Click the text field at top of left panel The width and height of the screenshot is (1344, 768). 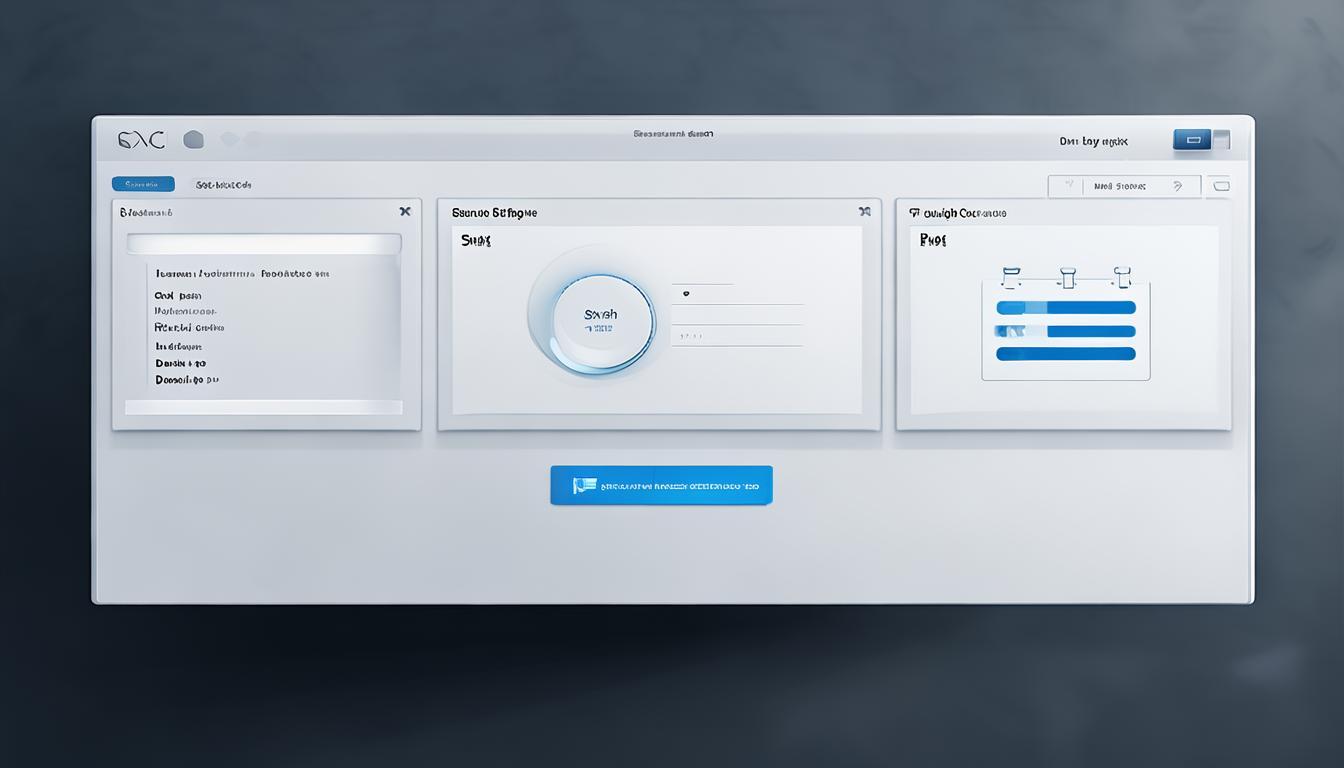click(264, 244)
